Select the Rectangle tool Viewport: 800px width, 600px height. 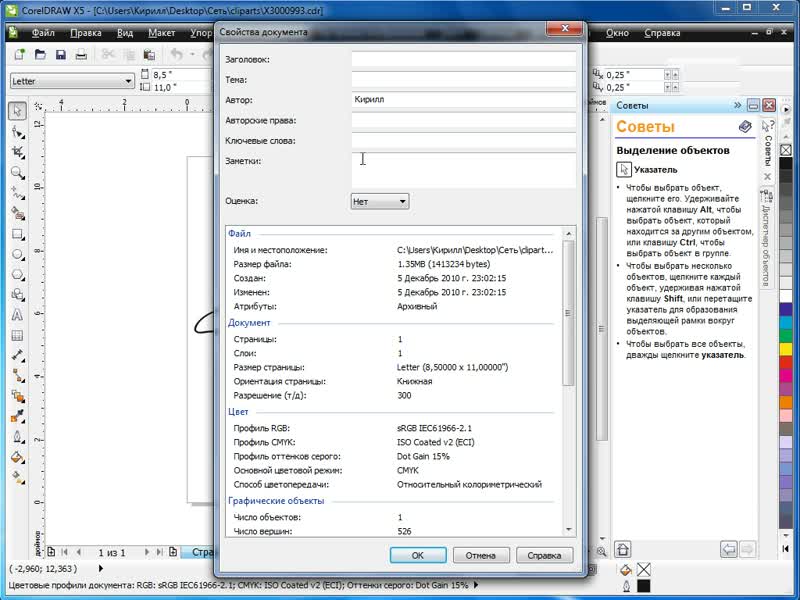[17, 234]
